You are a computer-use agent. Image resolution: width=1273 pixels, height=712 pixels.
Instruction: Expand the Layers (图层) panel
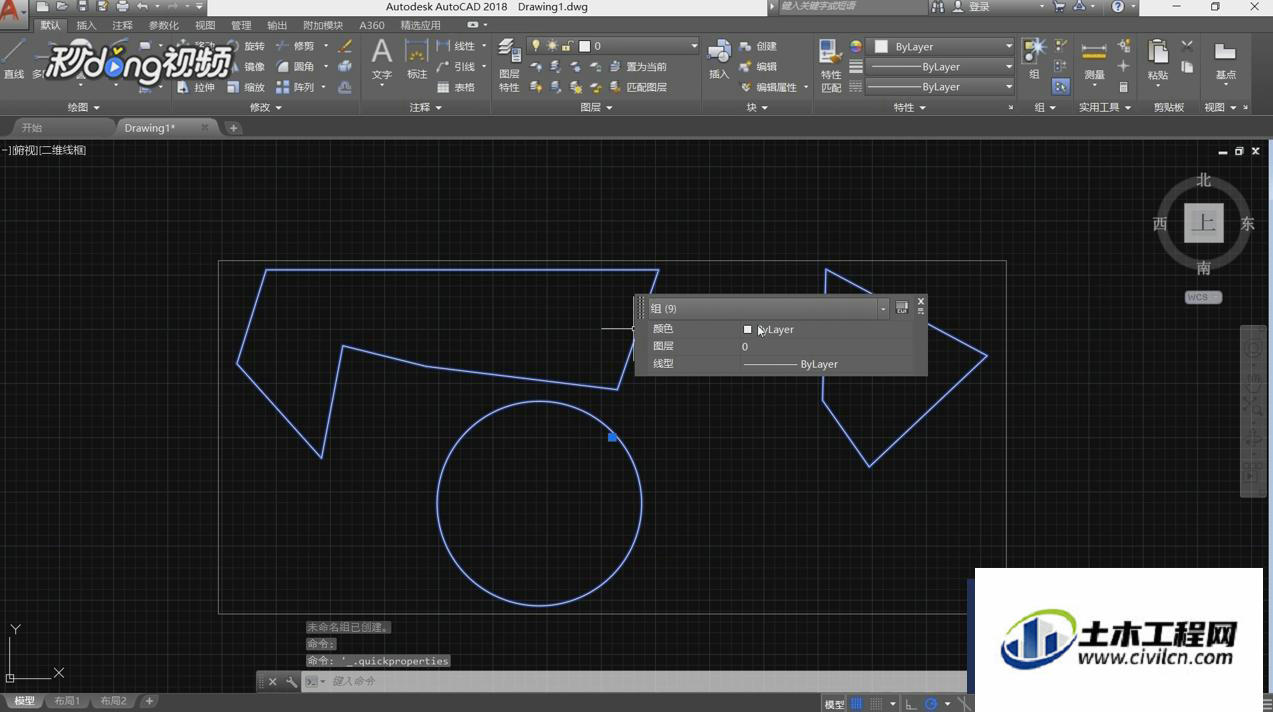click(596, 107)
